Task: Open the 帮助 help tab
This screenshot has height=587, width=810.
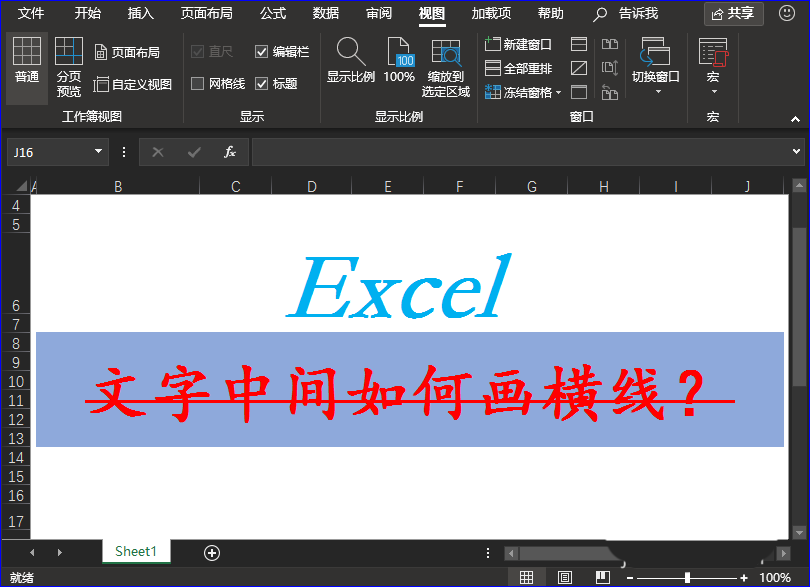Action: pos(551,13)
